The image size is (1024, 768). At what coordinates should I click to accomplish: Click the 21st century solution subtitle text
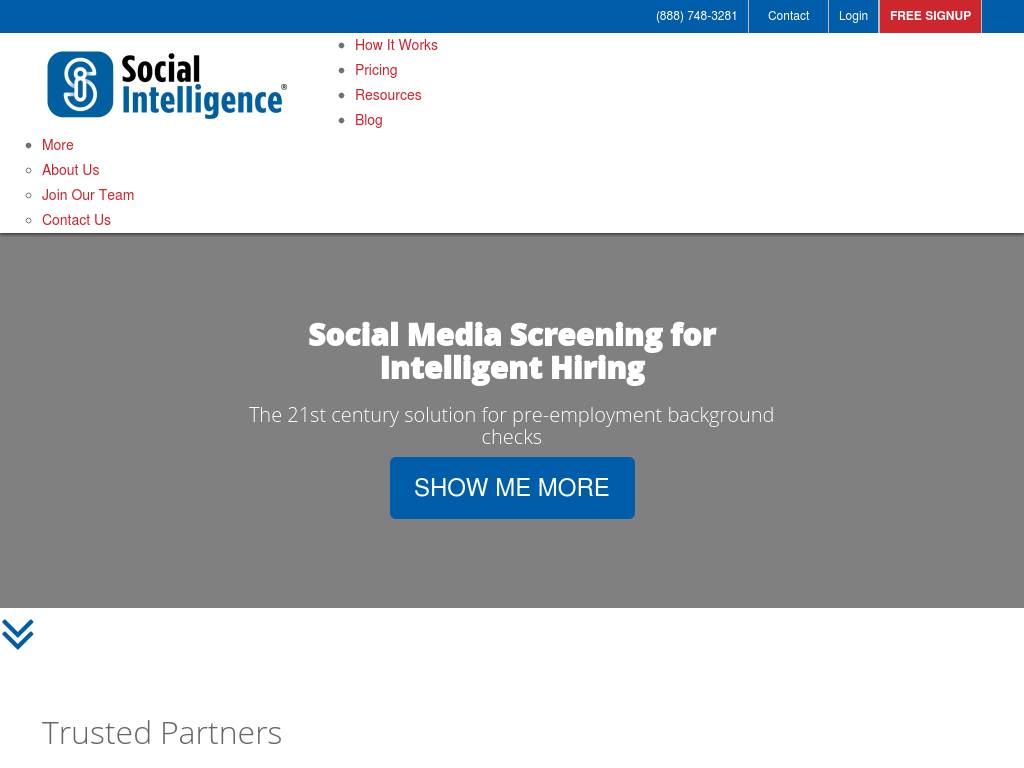511,426
